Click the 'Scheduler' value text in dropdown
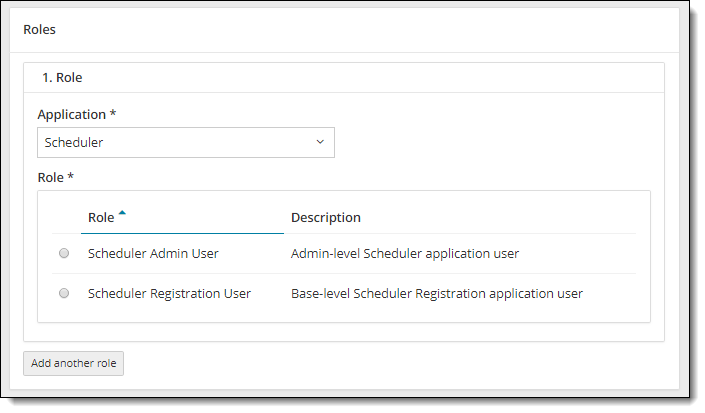 coord(74,142)
